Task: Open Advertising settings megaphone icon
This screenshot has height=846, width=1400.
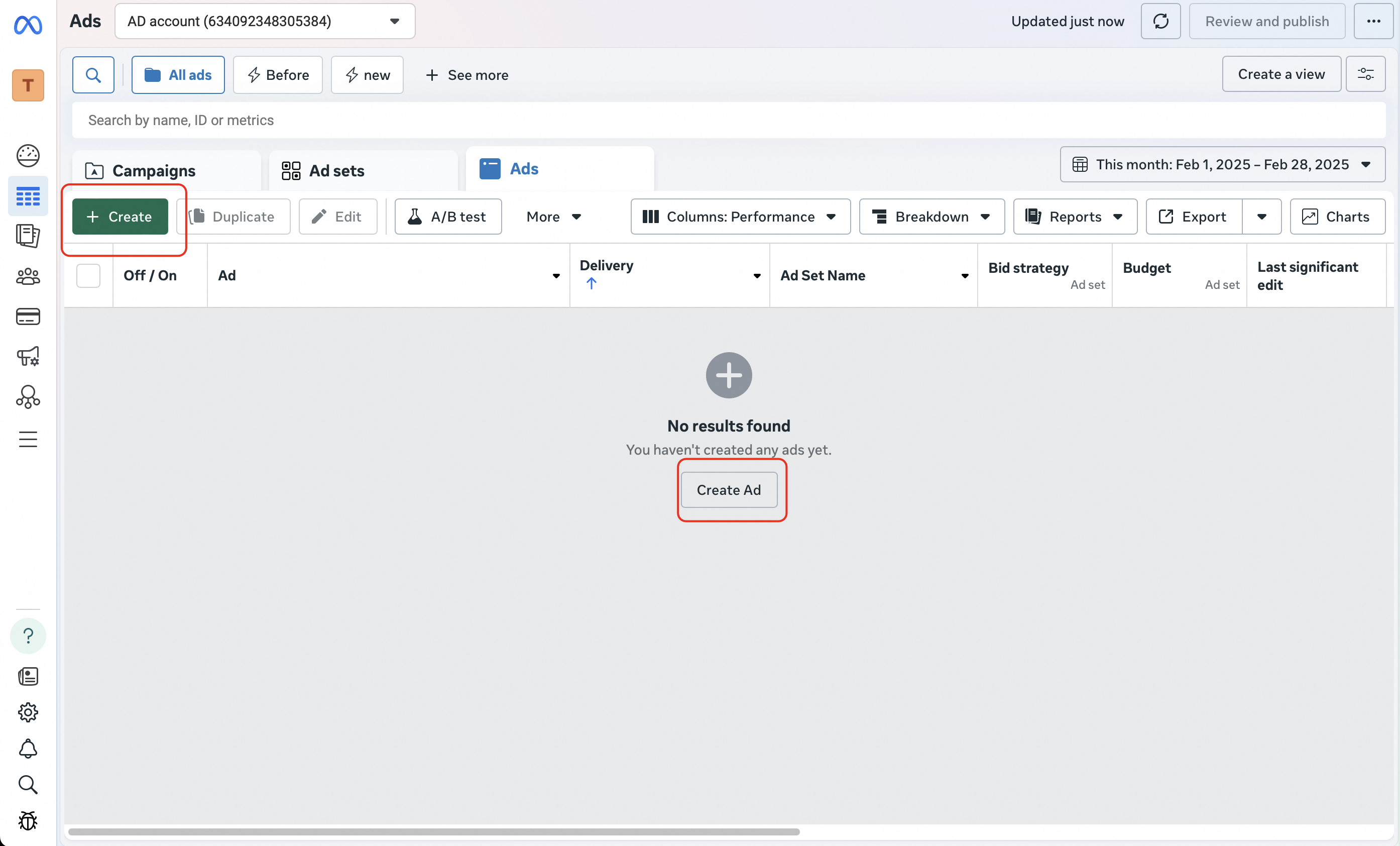Action: 28,357
